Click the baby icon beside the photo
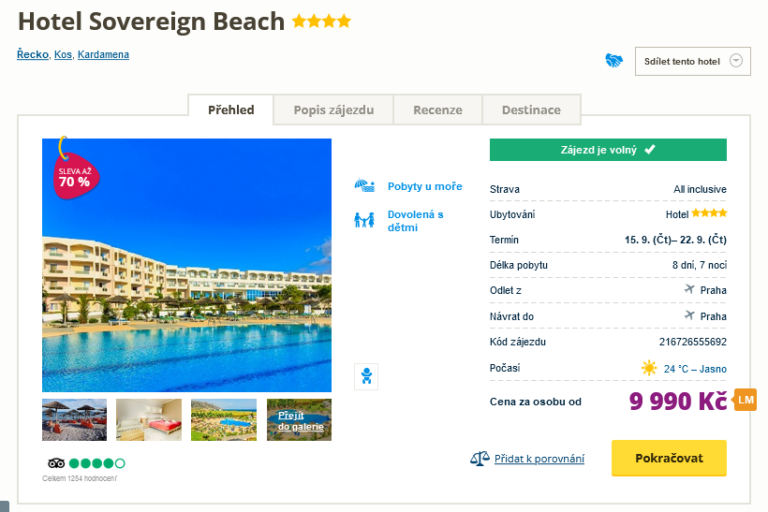 366,377
